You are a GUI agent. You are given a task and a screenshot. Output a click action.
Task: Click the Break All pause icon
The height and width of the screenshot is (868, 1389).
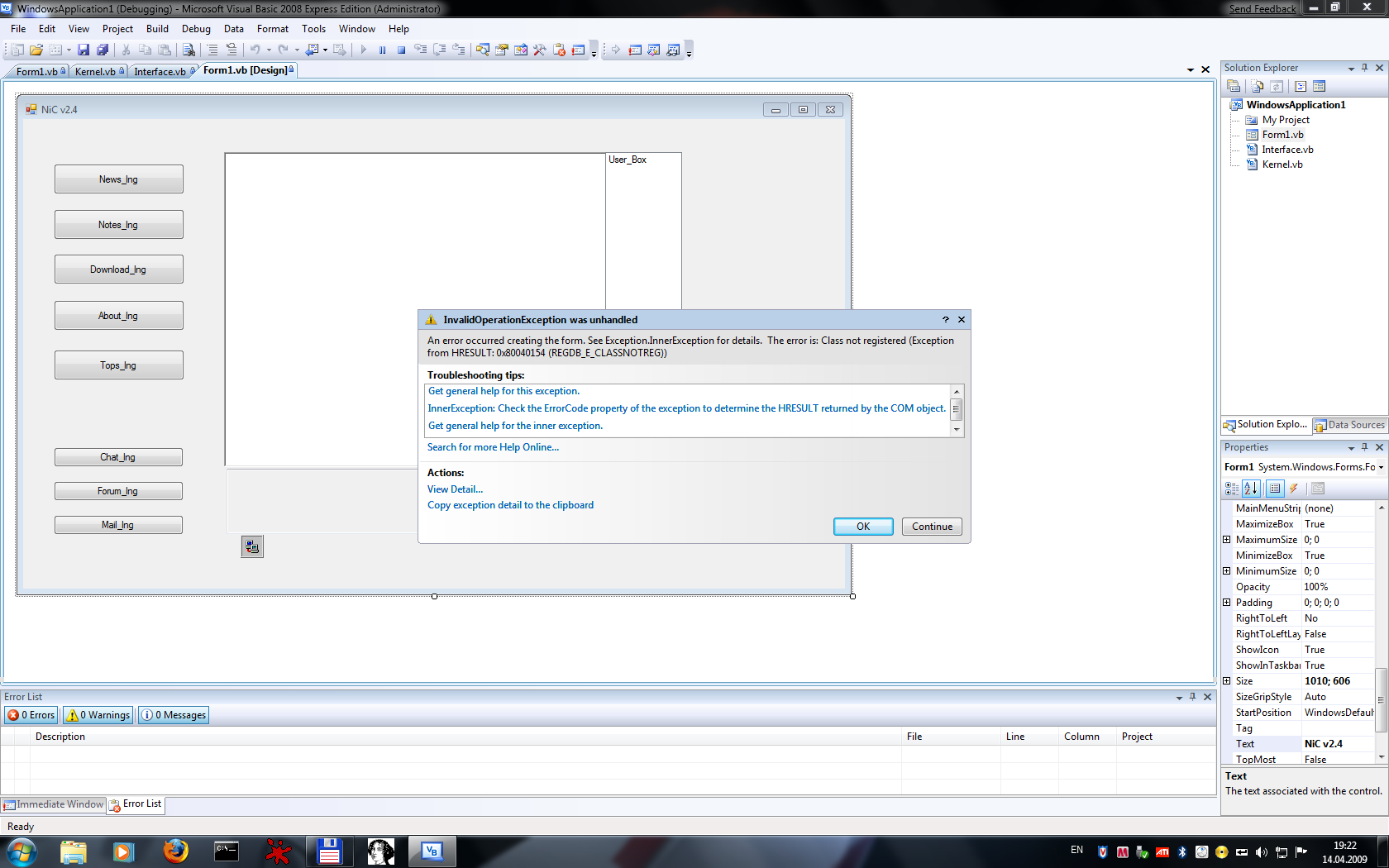point(382,50)
